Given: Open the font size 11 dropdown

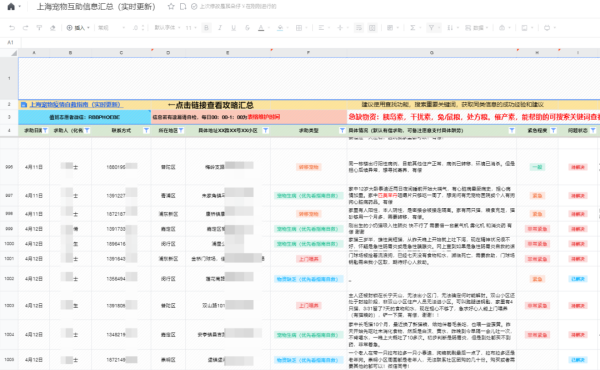Looking at the screenshot, I should coord(191,28).
